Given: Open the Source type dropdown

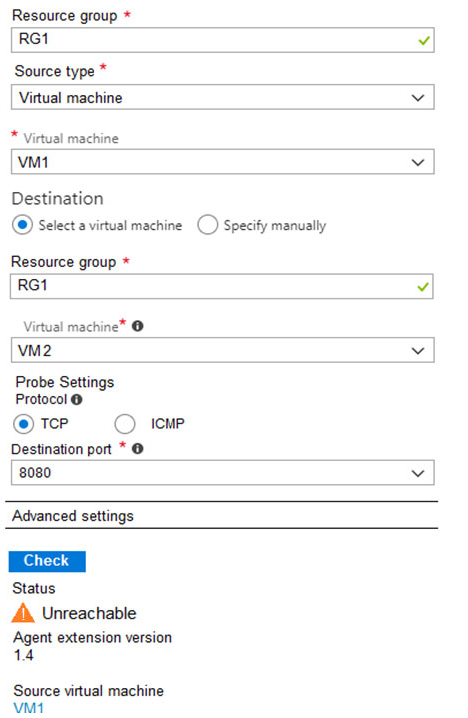Looking at the screenshot, I should (x=223, y=97).
